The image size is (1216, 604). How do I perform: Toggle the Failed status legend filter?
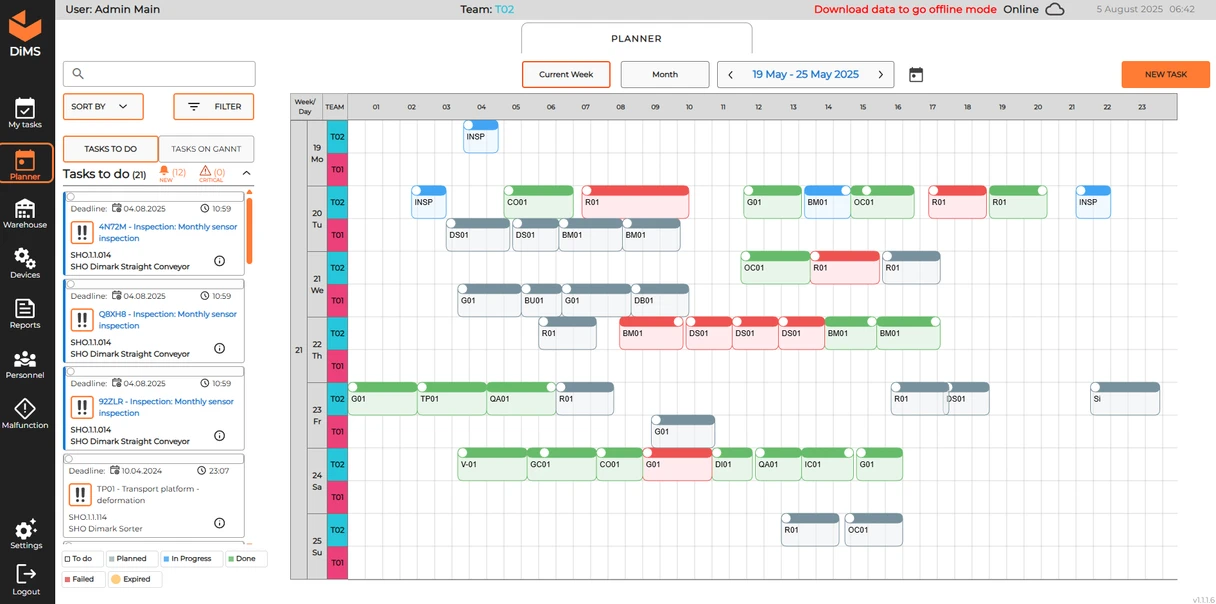[79, 579]
